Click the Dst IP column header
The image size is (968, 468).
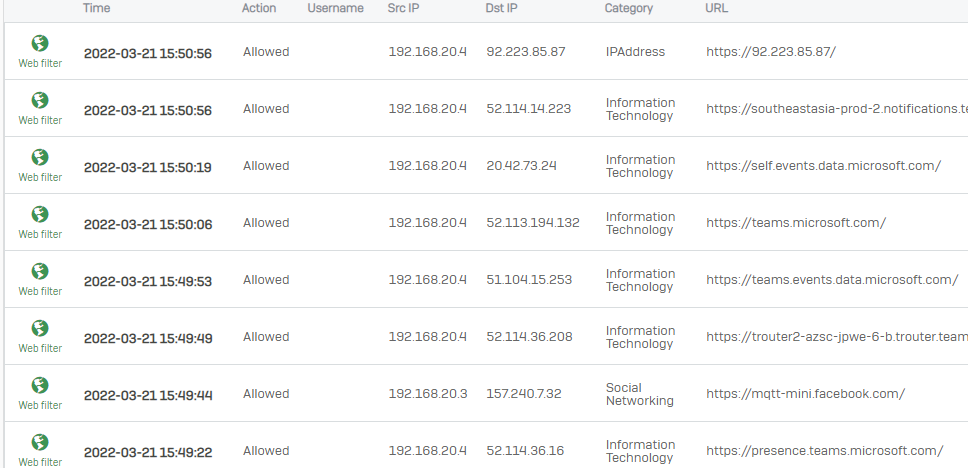coord(502,9)
